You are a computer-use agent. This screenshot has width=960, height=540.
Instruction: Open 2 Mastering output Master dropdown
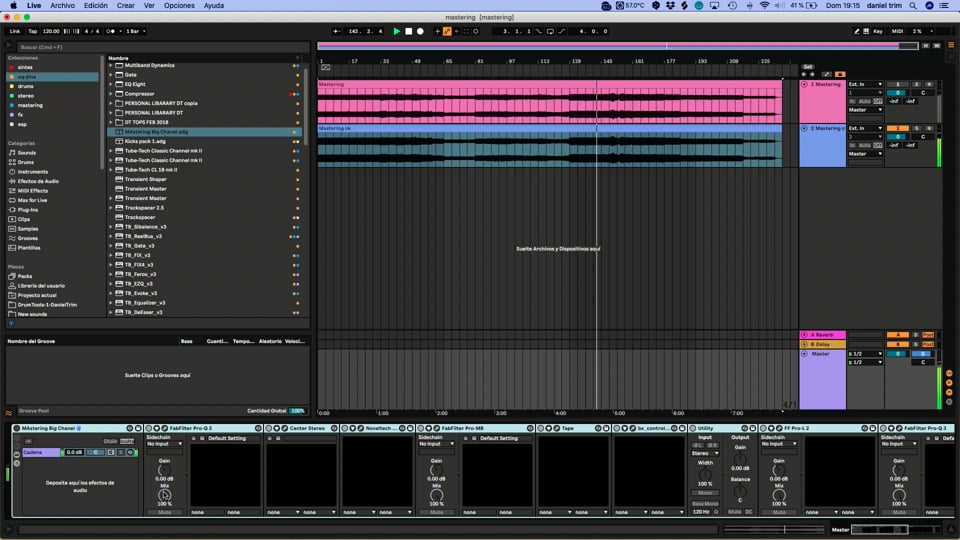[x=864, y=154]
